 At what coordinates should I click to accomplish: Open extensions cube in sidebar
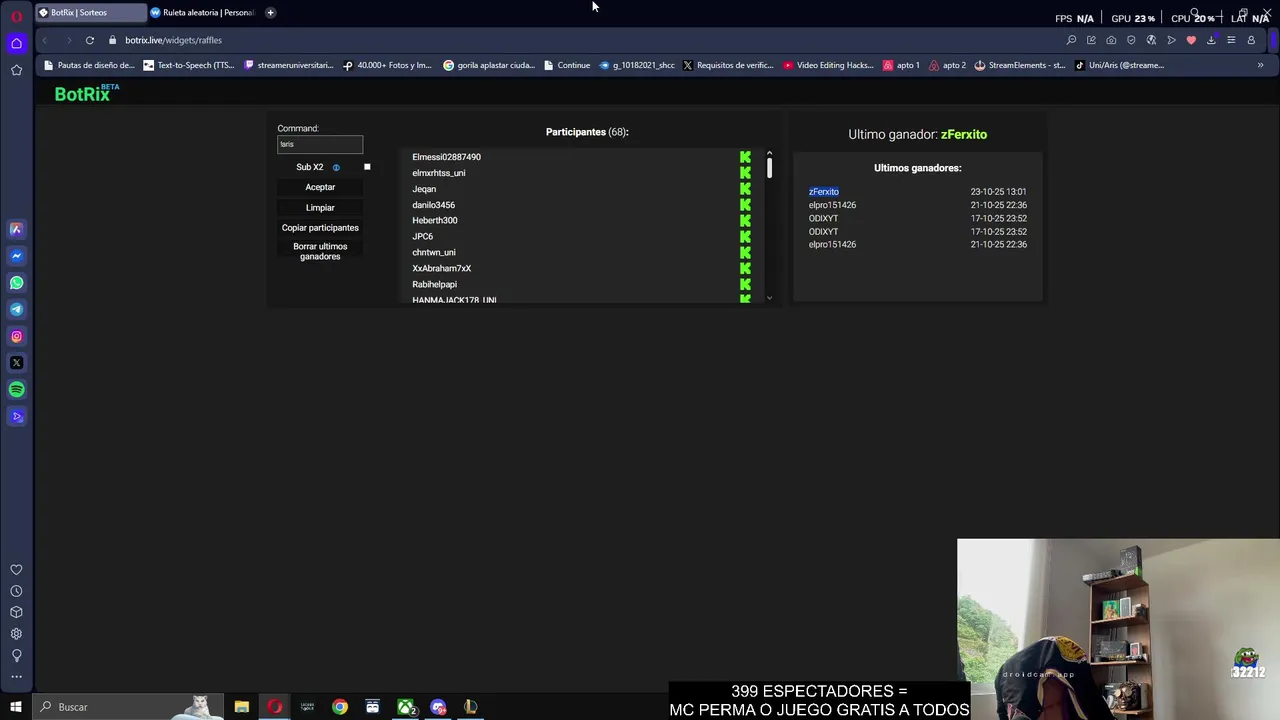coord(16,612)
